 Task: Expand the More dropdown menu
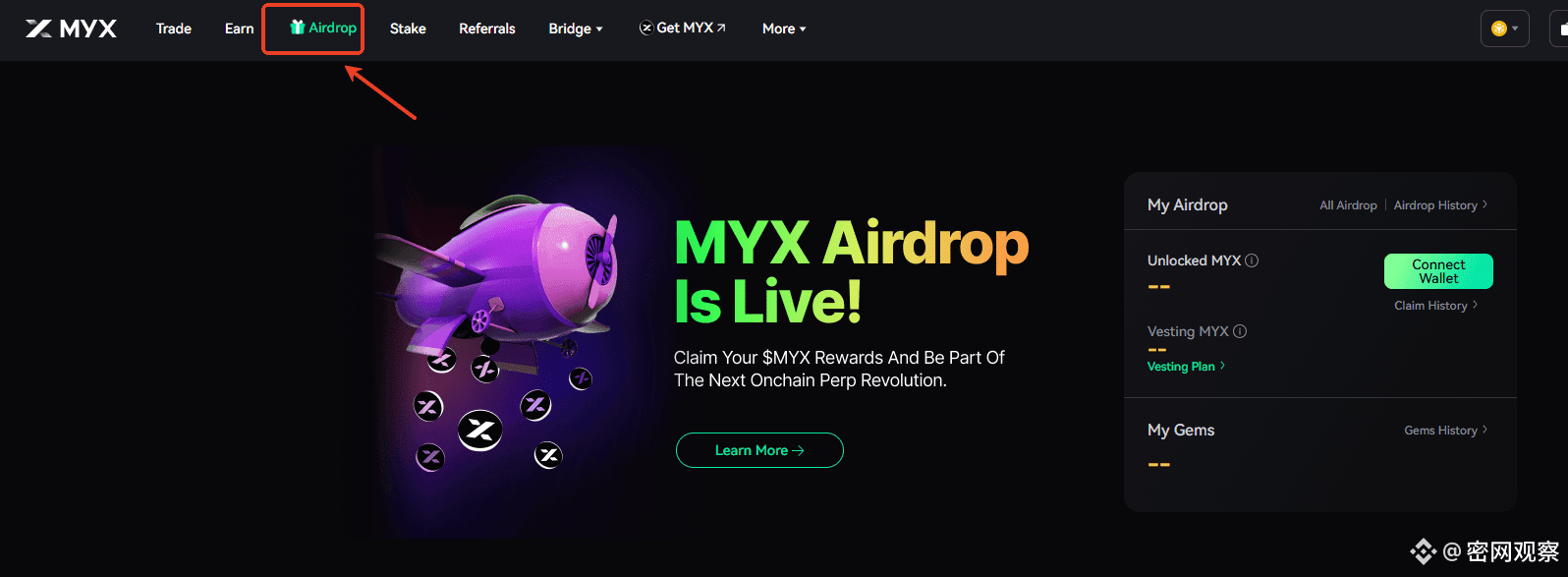[x=784, y=29]
